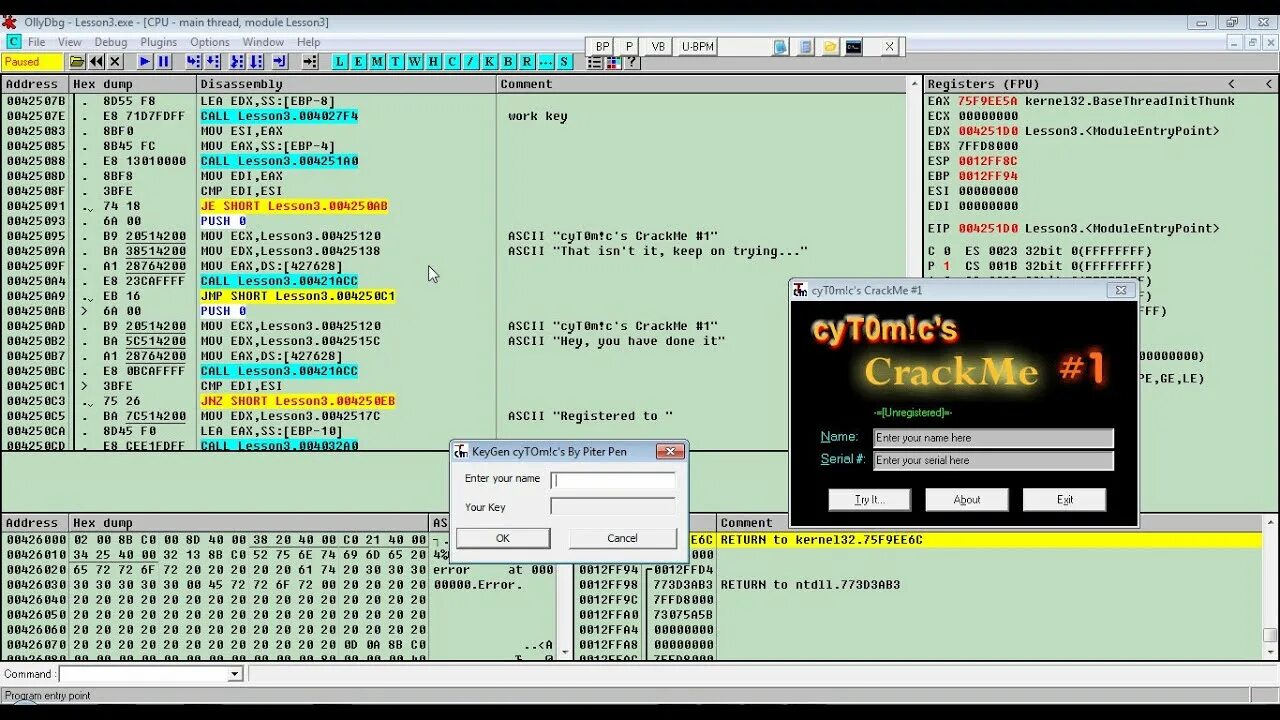This screenshot has height=720, width=1280.
Task: Select the 'Hey, you have done it' comment
Action: tap(616, 341)
